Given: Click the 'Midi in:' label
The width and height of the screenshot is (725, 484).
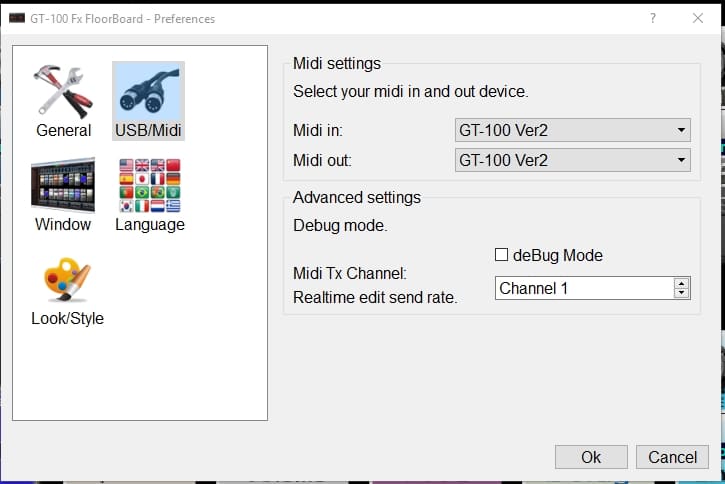Looking at the screenshot, I should (318, 130).
